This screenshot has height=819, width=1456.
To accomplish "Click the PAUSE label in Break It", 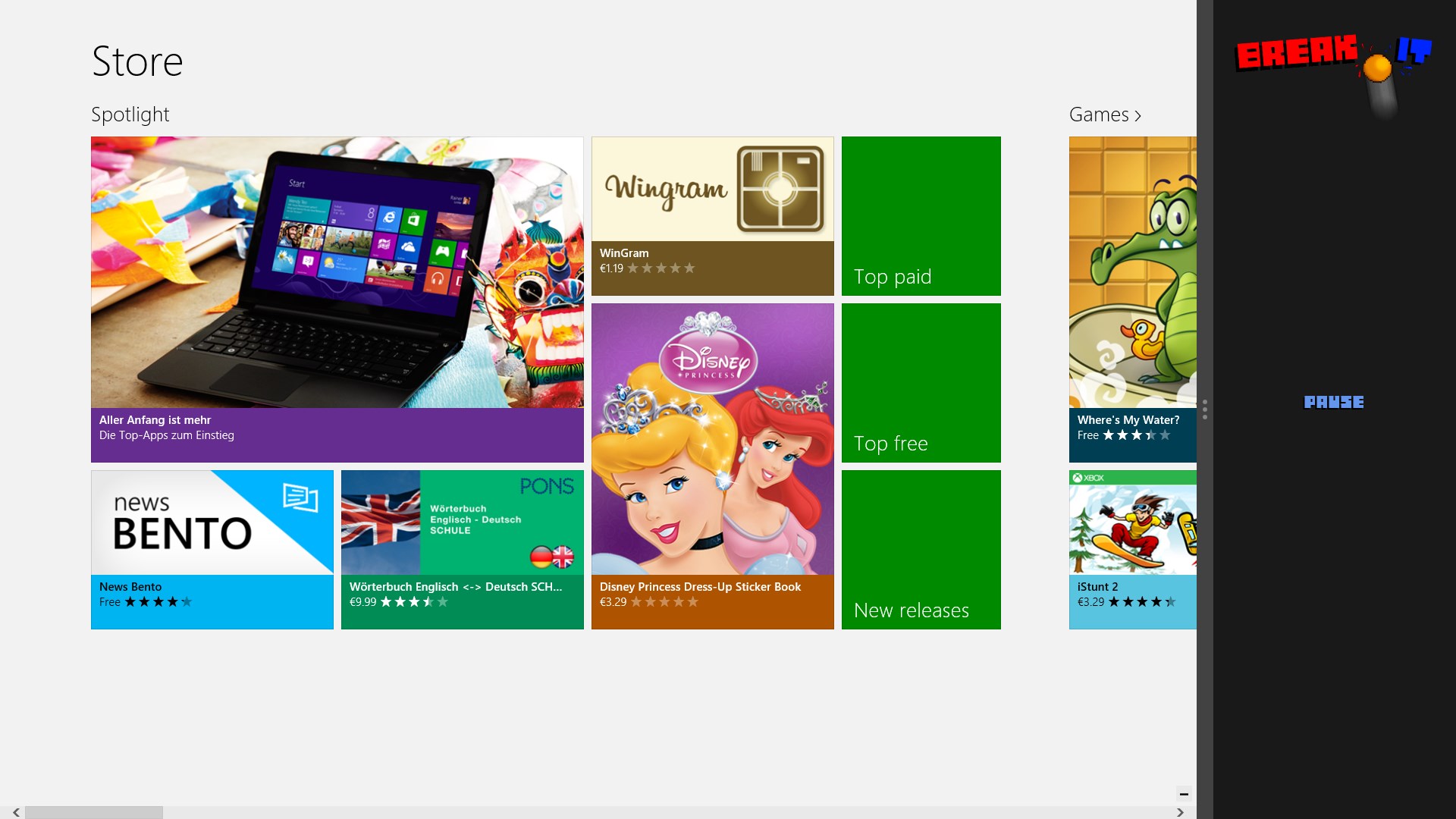I will (1334, 402).
